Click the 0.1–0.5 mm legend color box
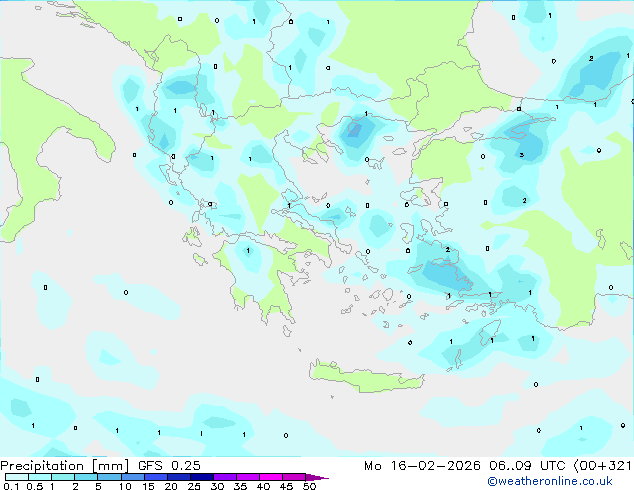This screenshot has width=634, height=490. click(x=17, y=477)
